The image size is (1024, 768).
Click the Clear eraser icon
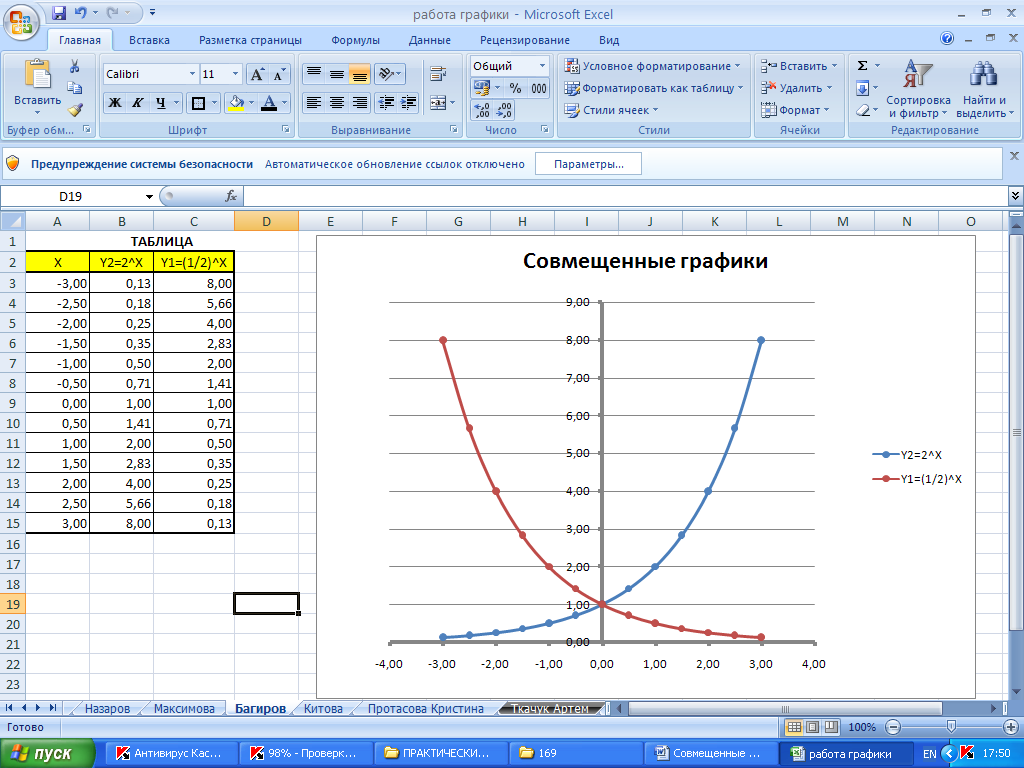[863, 110]
